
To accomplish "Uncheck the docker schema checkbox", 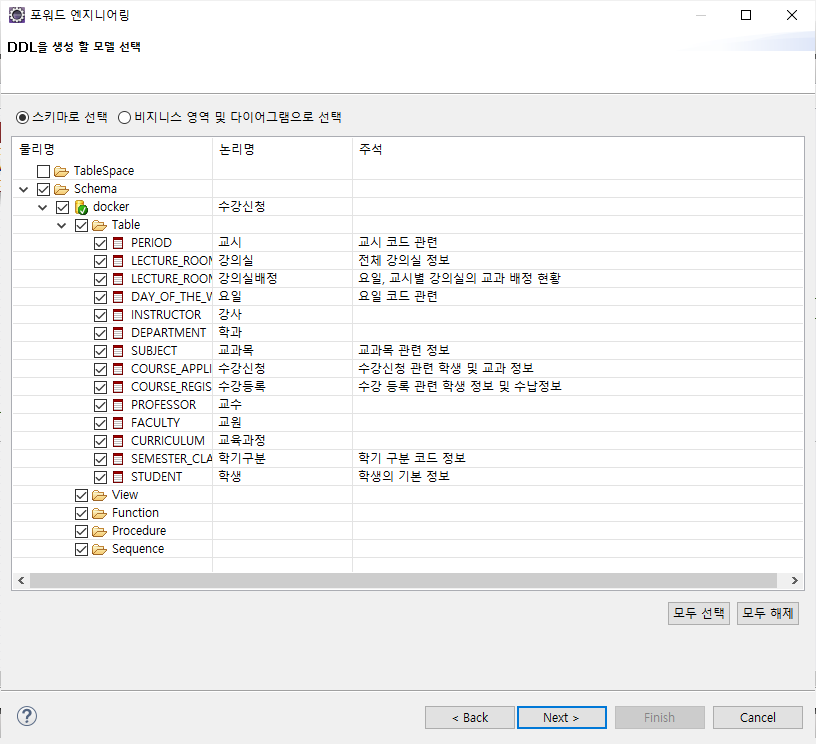I will pyautogui.click(x=62, y=208).
